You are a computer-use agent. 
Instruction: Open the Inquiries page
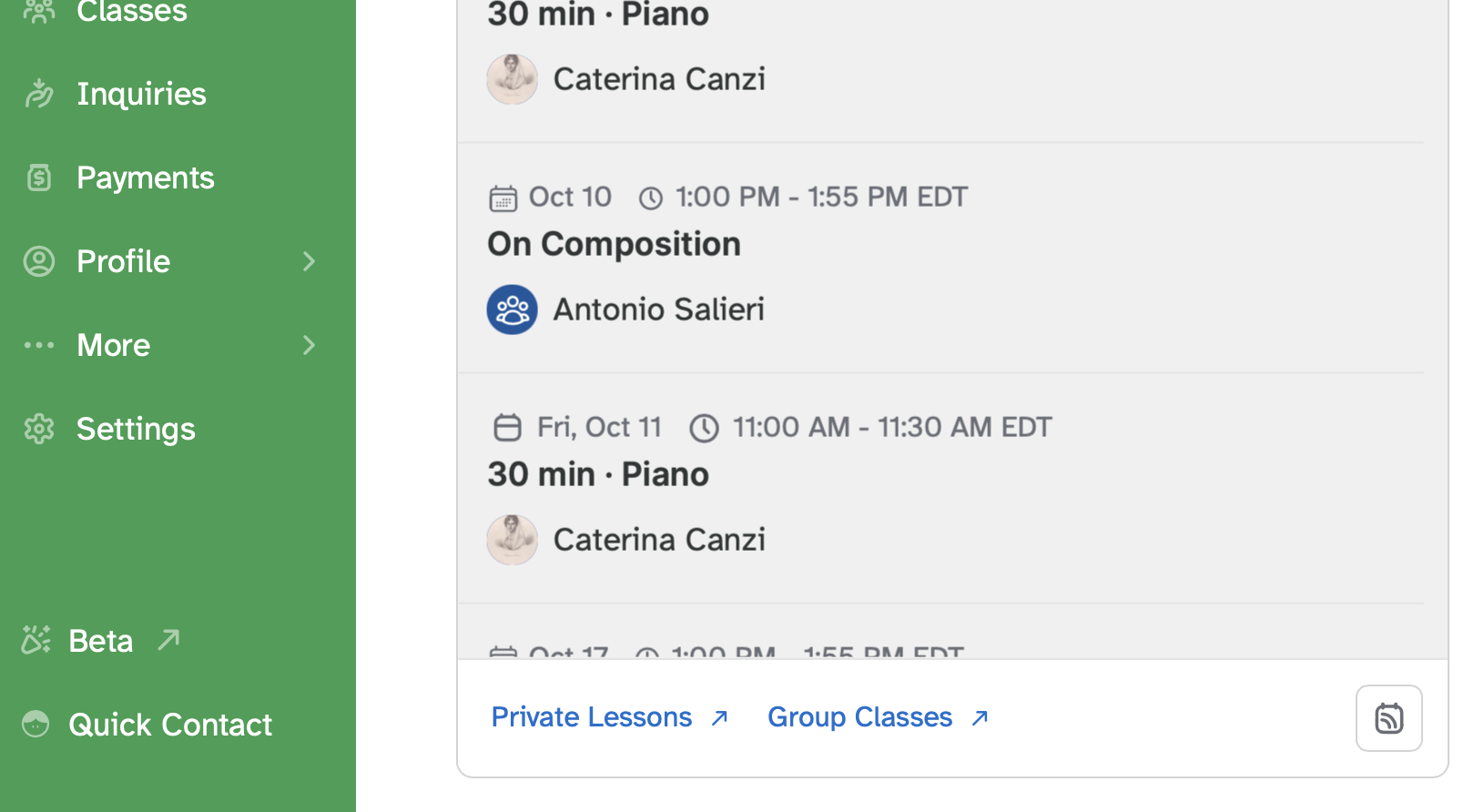pos(141,94)
